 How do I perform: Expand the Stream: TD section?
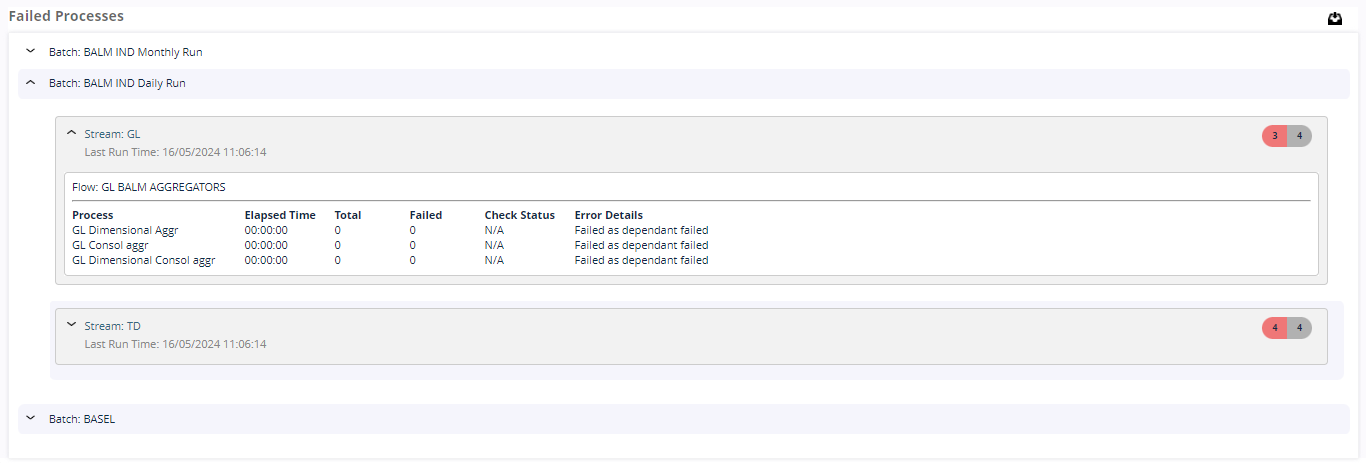(x=71, y=324)
